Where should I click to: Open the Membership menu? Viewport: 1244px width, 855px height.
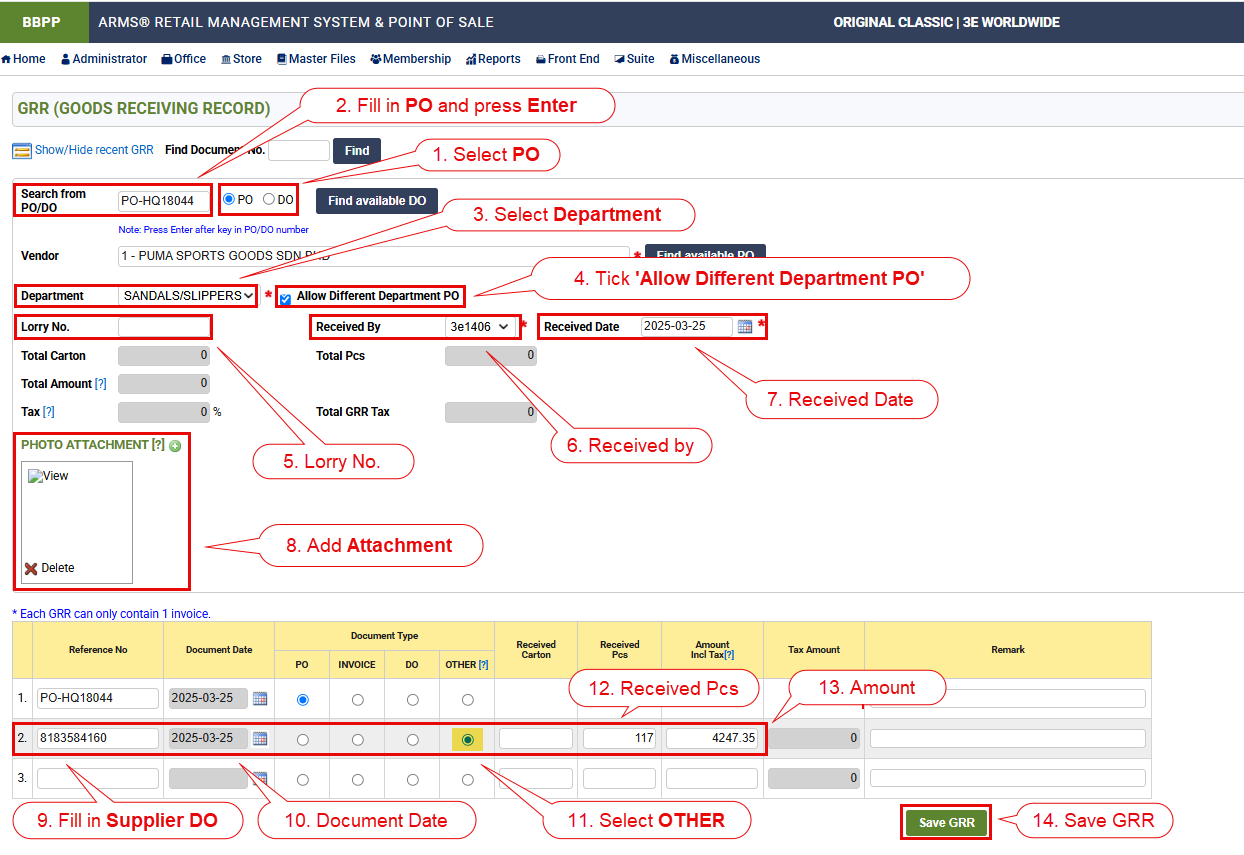(x=410, y=59)
